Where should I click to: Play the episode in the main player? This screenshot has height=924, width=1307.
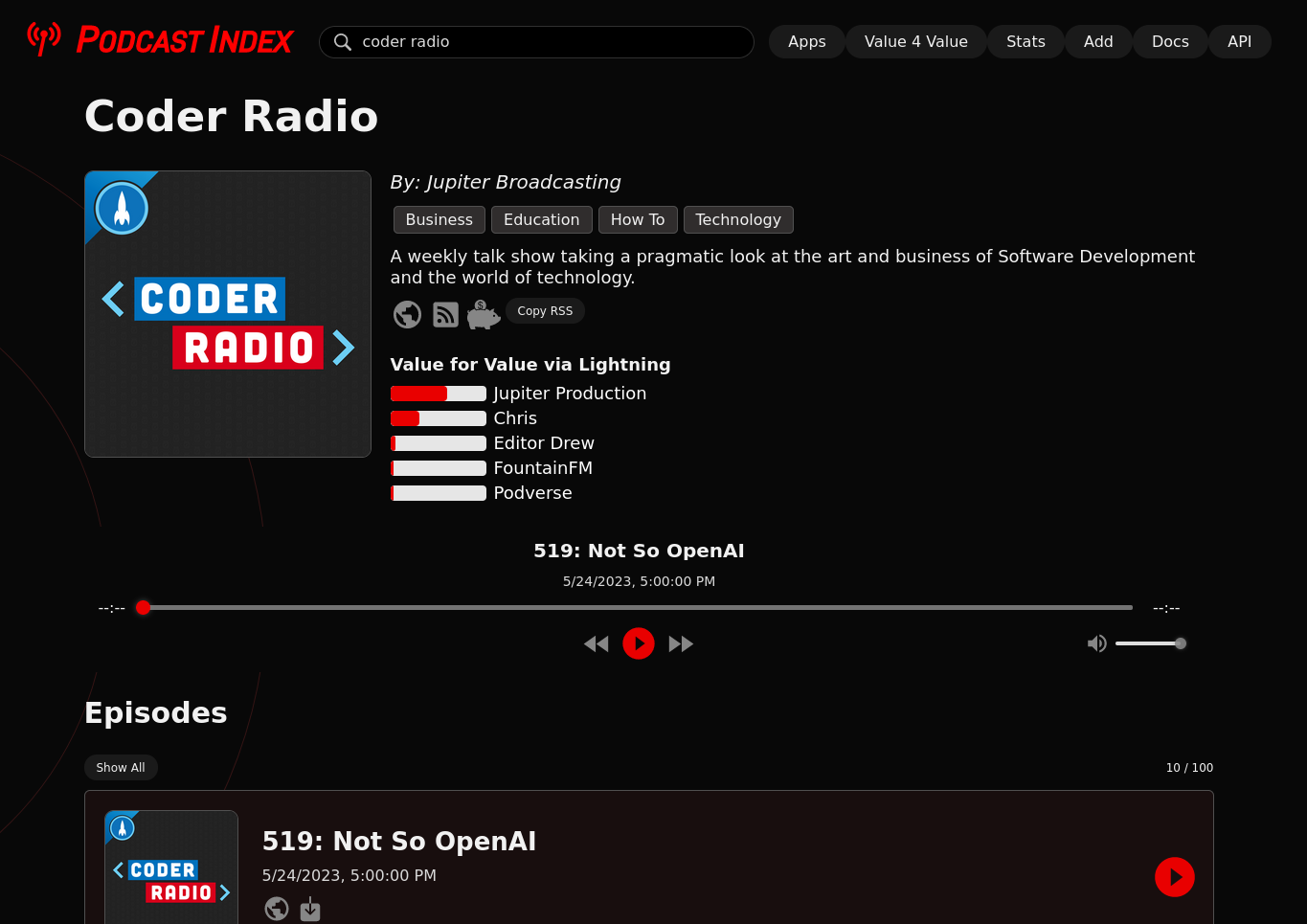coord(639,643)
